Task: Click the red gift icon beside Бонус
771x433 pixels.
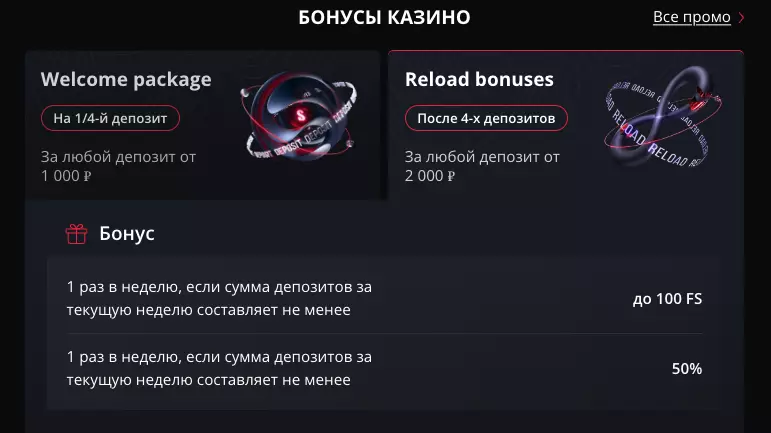Action: (76, 234)
